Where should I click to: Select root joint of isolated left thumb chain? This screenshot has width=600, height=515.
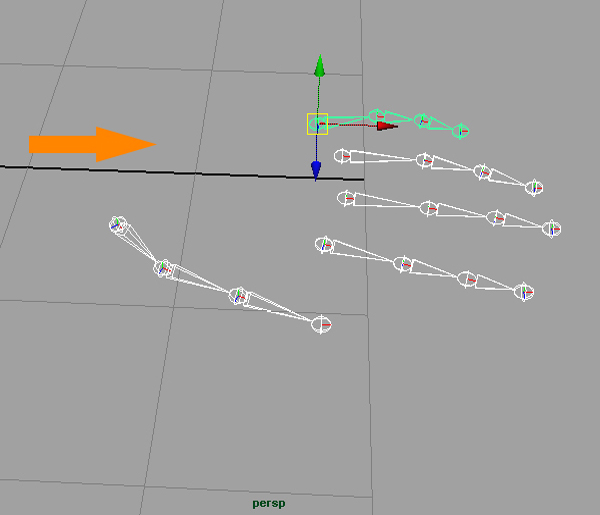click(118, 225)
